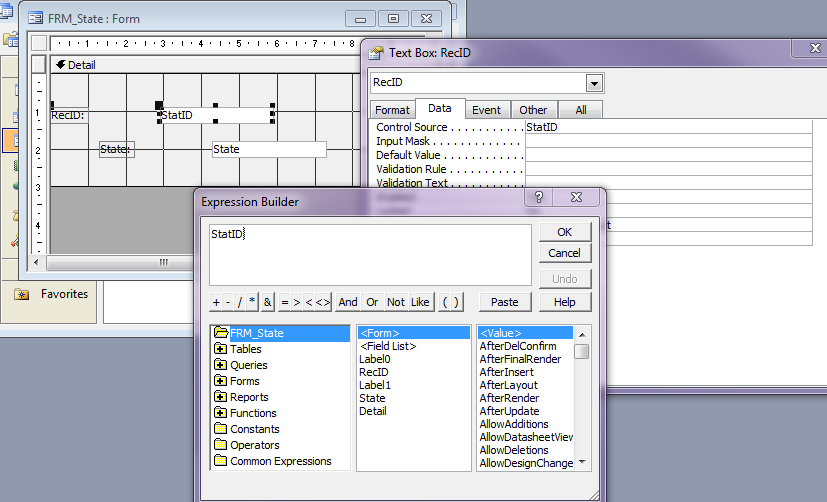Confirm expression with the OK button

564,232
